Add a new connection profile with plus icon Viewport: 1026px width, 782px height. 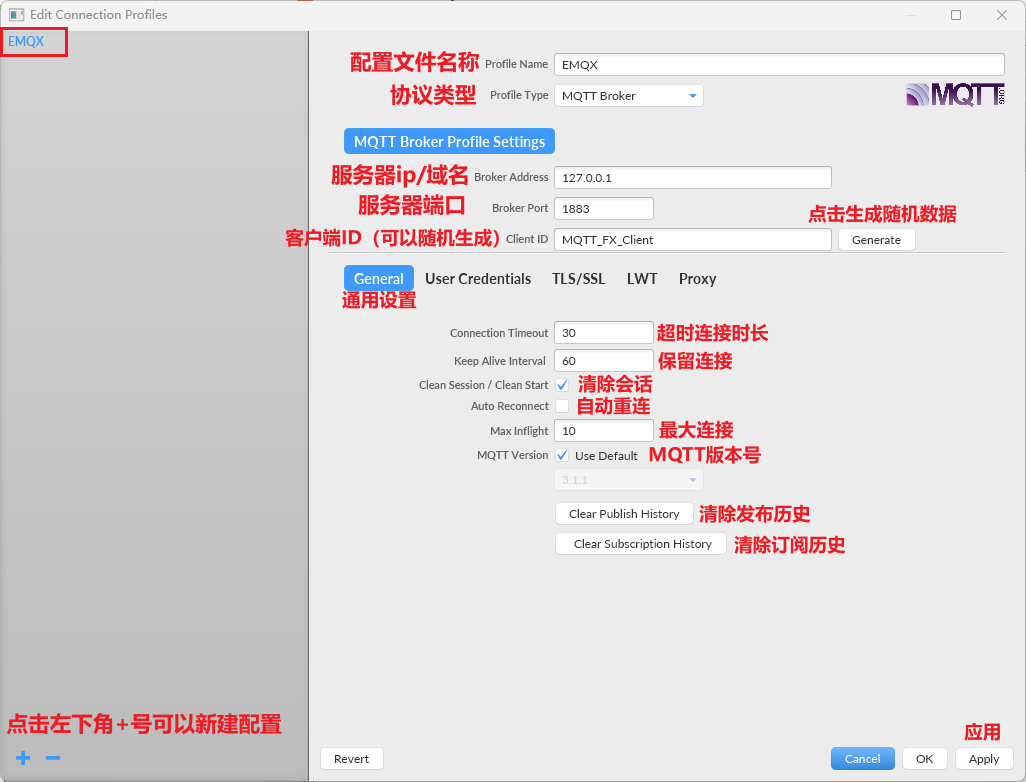24,758
